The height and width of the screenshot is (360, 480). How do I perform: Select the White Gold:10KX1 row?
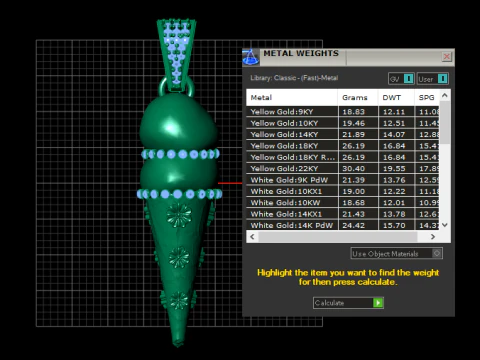[343, 191]
